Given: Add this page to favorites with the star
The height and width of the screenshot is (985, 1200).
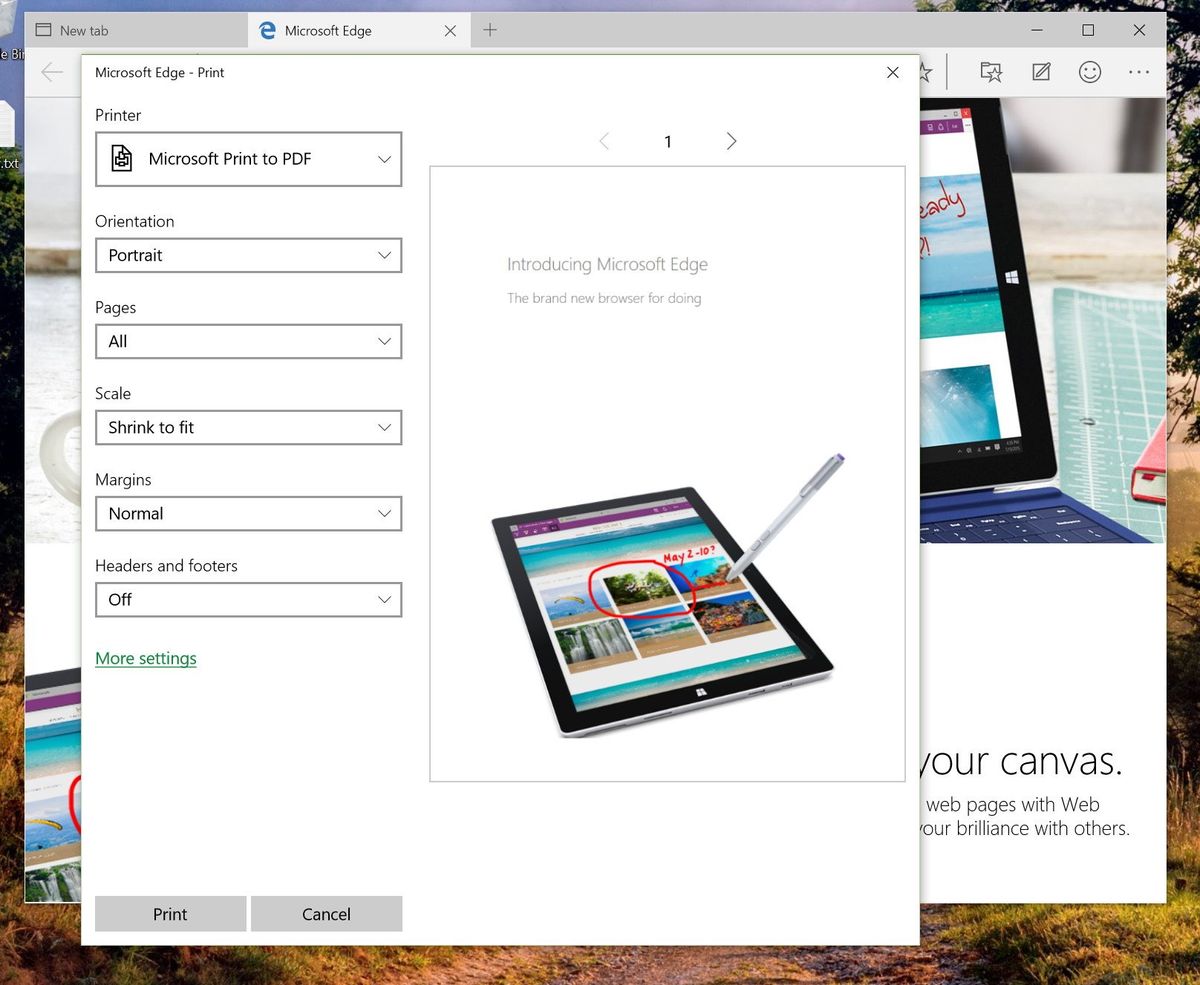Looking at the screenshot, I should click(925, 71).
